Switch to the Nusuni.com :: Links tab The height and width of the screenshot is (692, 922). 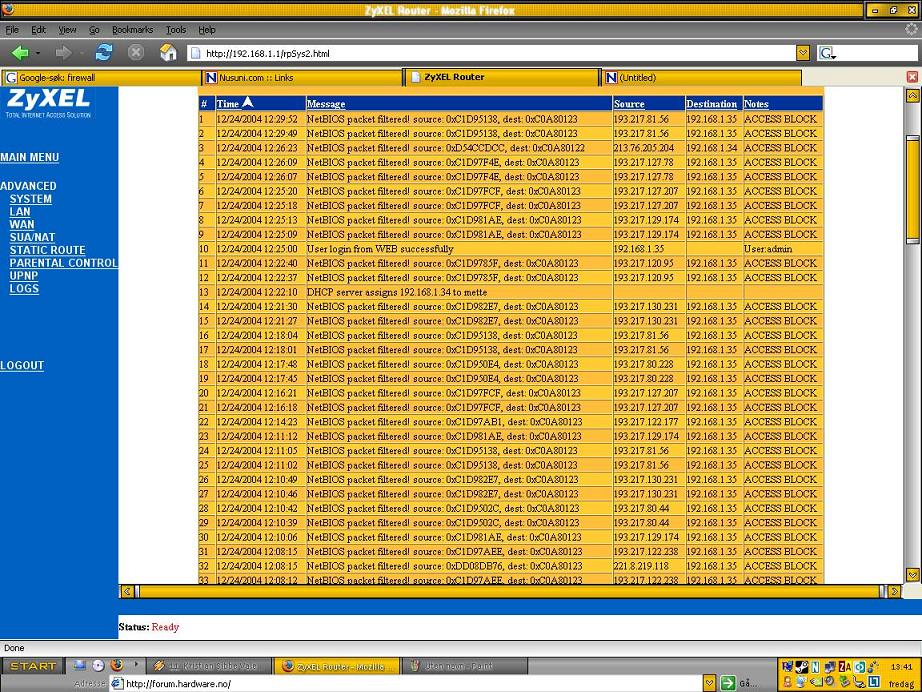(301, 78)
